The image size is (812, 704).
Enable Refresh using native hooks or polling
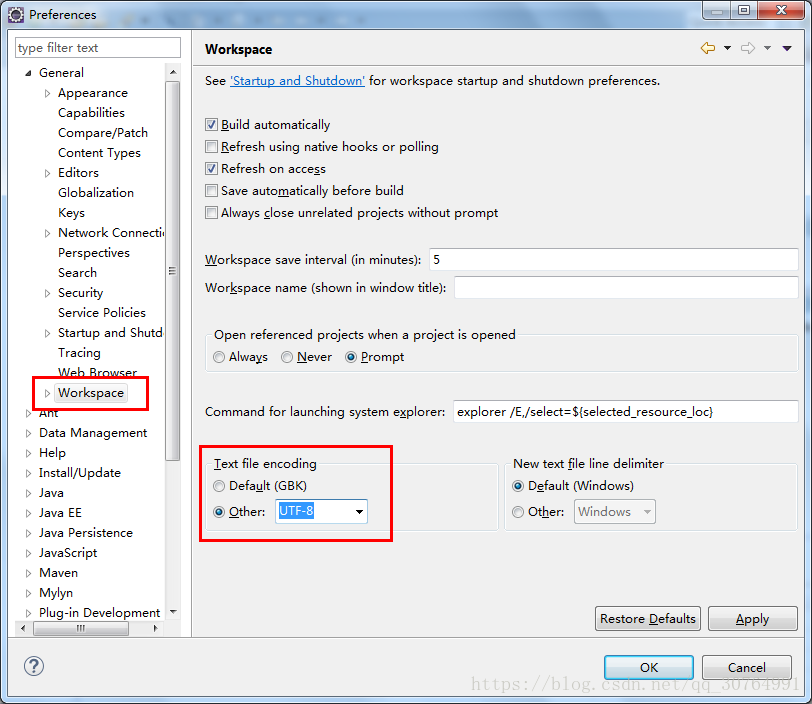coord(211,147)
